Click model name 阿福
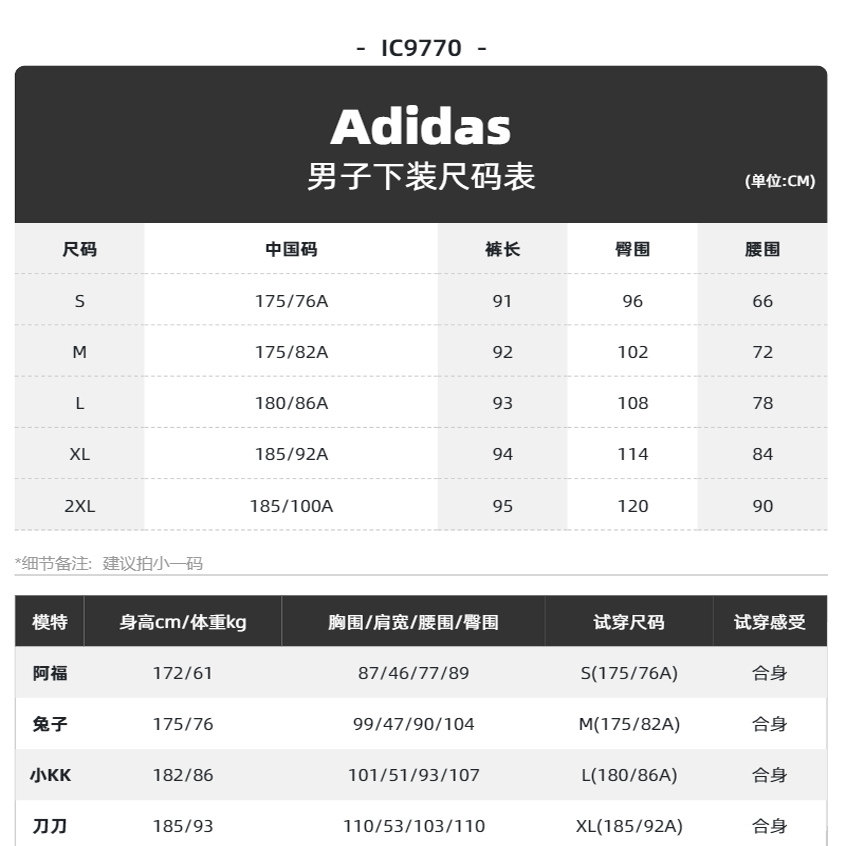This screenshot has height=846, width=846. pyautogui.click(x=50, y=673)
